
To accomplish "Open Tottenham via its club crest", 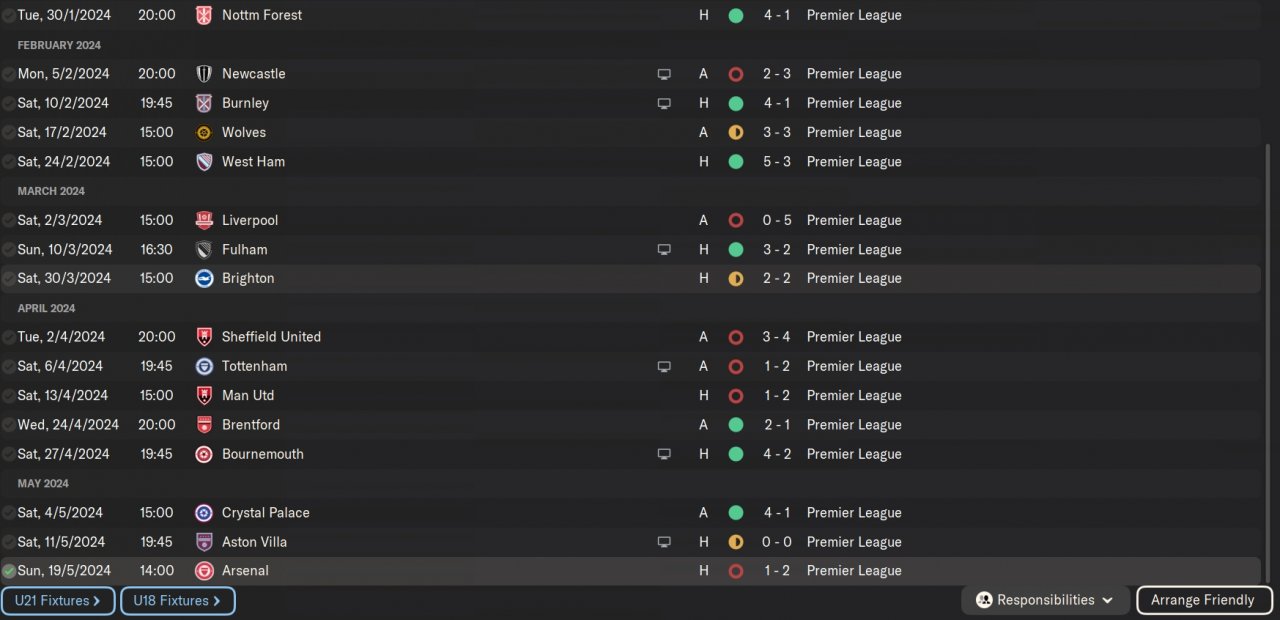I will tap(204, 366).
